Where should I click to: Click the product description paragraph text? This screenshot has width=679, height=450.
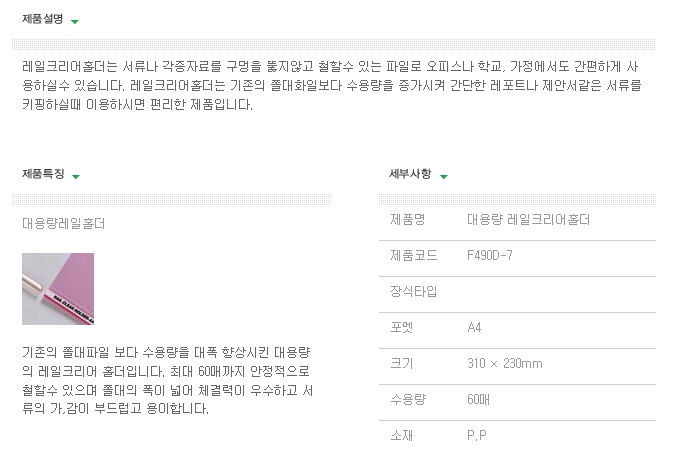click(x=332, y=85)
